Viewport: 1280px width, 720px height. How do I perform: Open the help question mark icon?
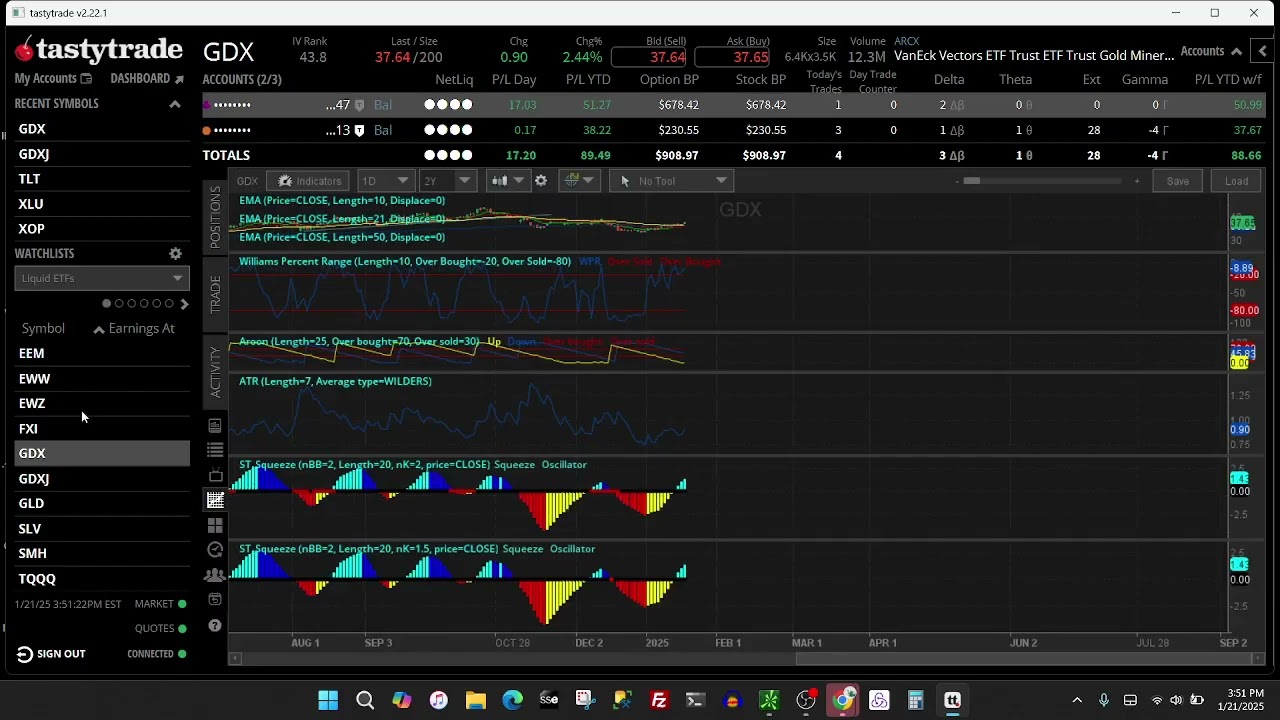(215, 626)
